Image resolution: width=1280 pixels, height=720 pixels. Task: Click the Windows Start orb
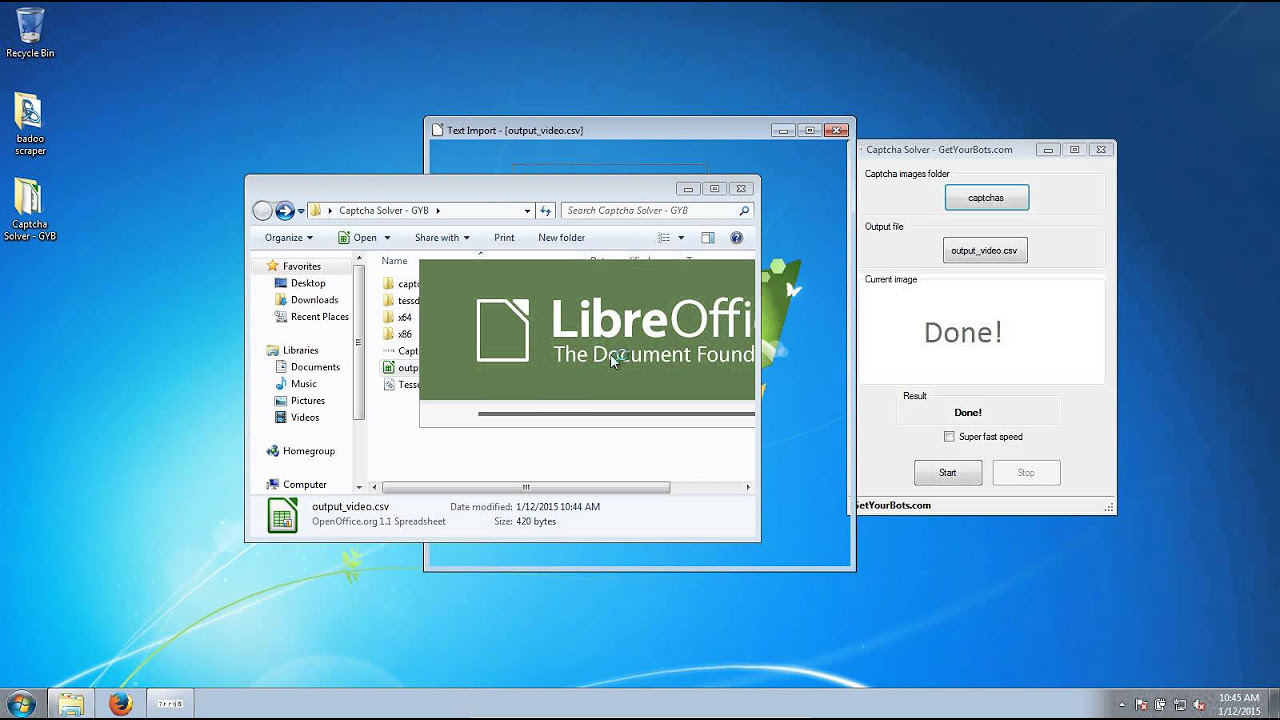21,704
